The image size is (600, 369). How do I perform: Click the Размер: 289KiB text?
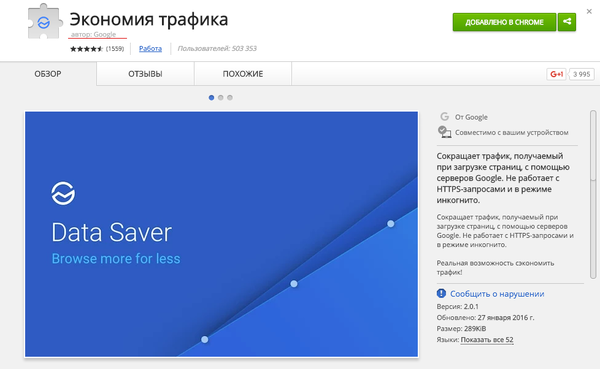[x=461, y=328]
